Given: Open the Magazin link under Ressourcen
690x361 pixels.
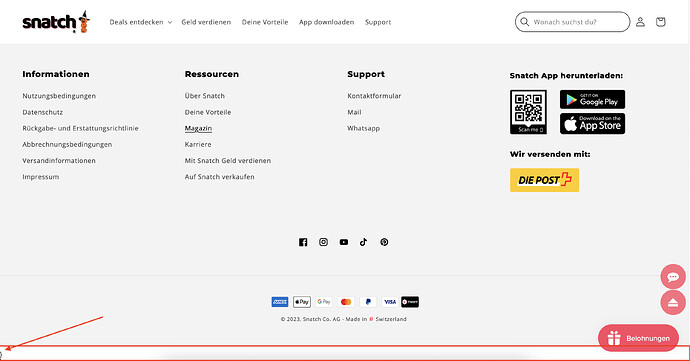Looking at the screenshot, I should (x=198, y=128).
